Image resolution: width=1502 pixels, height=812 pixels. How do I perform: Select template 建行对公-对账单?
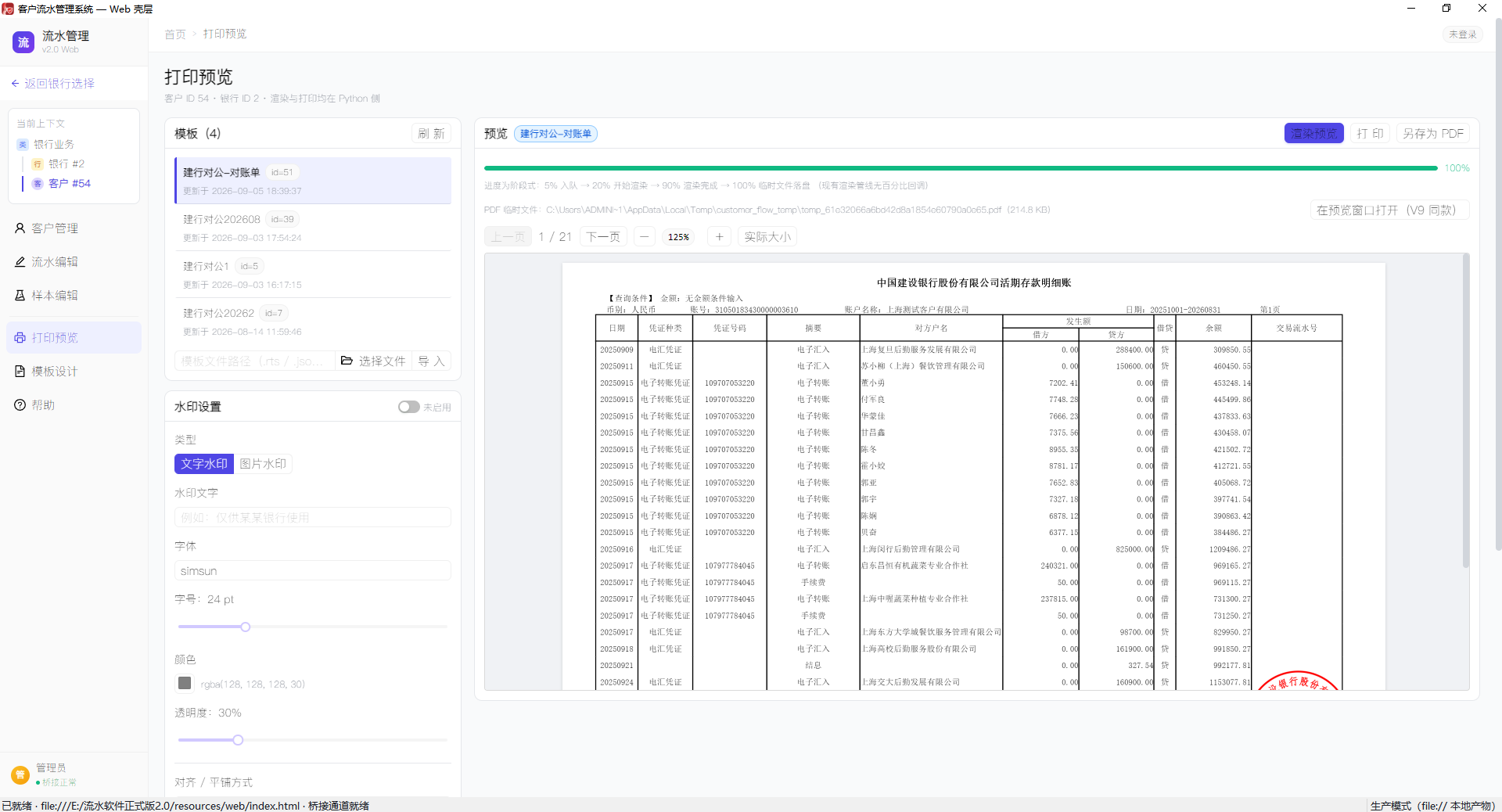tap(314, 181)
